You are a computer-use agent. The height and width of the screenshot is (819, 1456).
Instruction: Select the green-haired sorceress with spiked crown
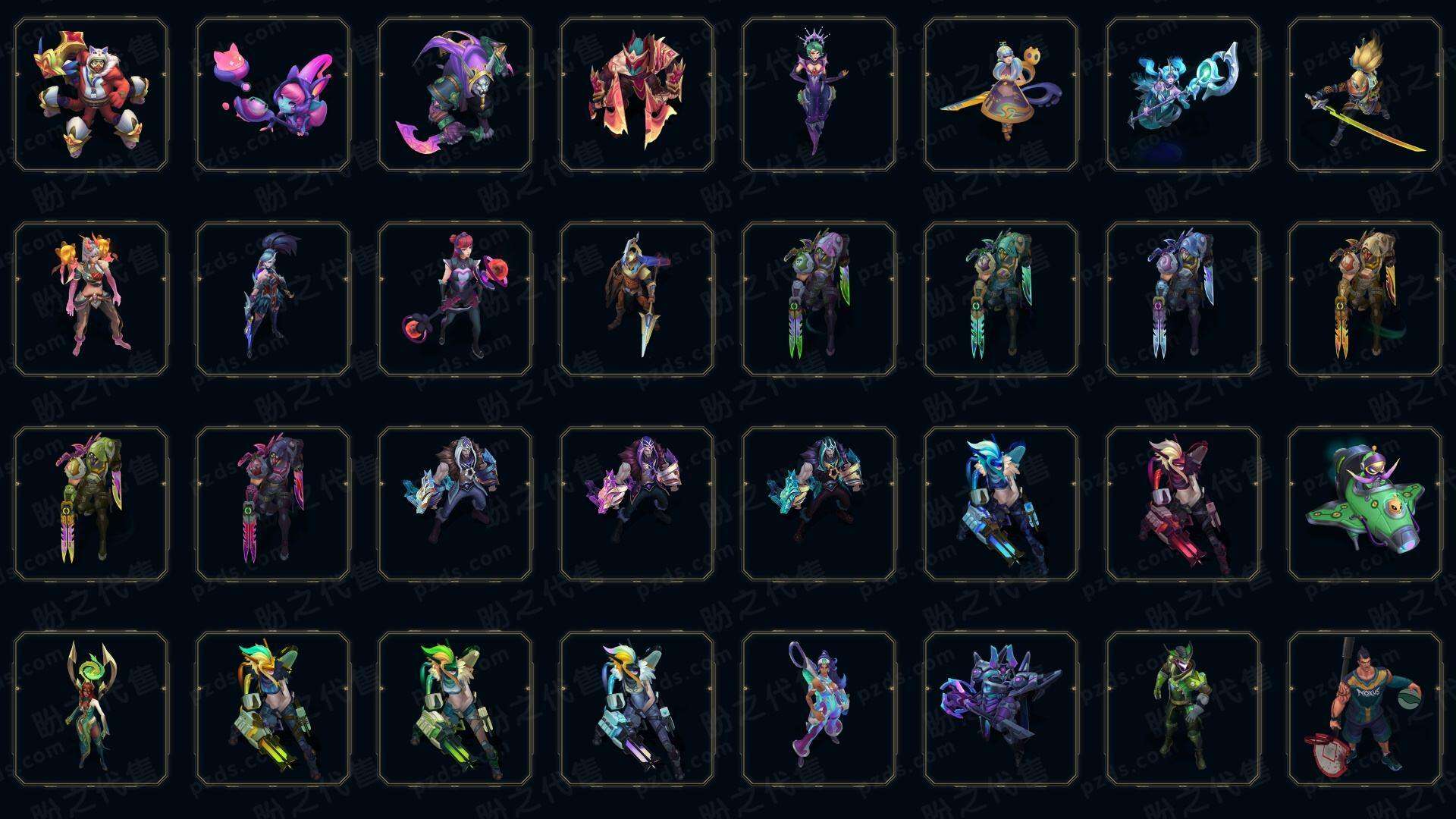point(819,94)
